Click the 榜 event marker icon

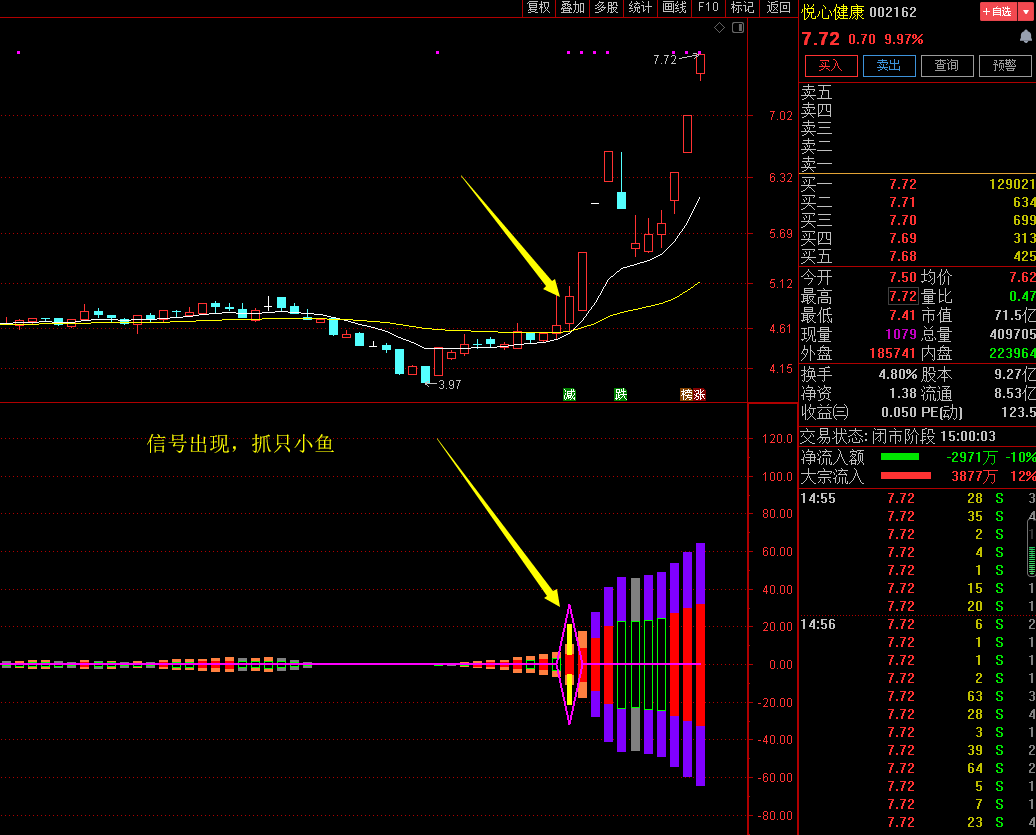687,394
